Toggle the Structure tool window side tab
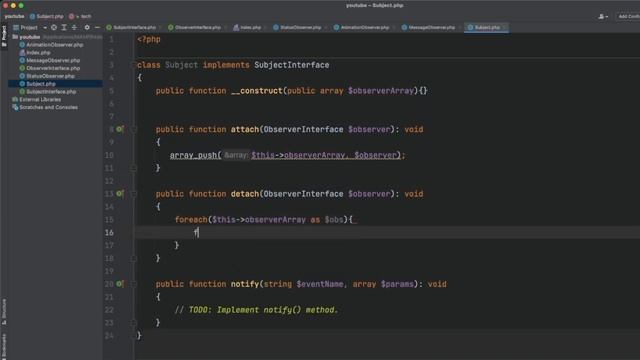The height and width of the screenshot is (360, 640). [4, 312]
